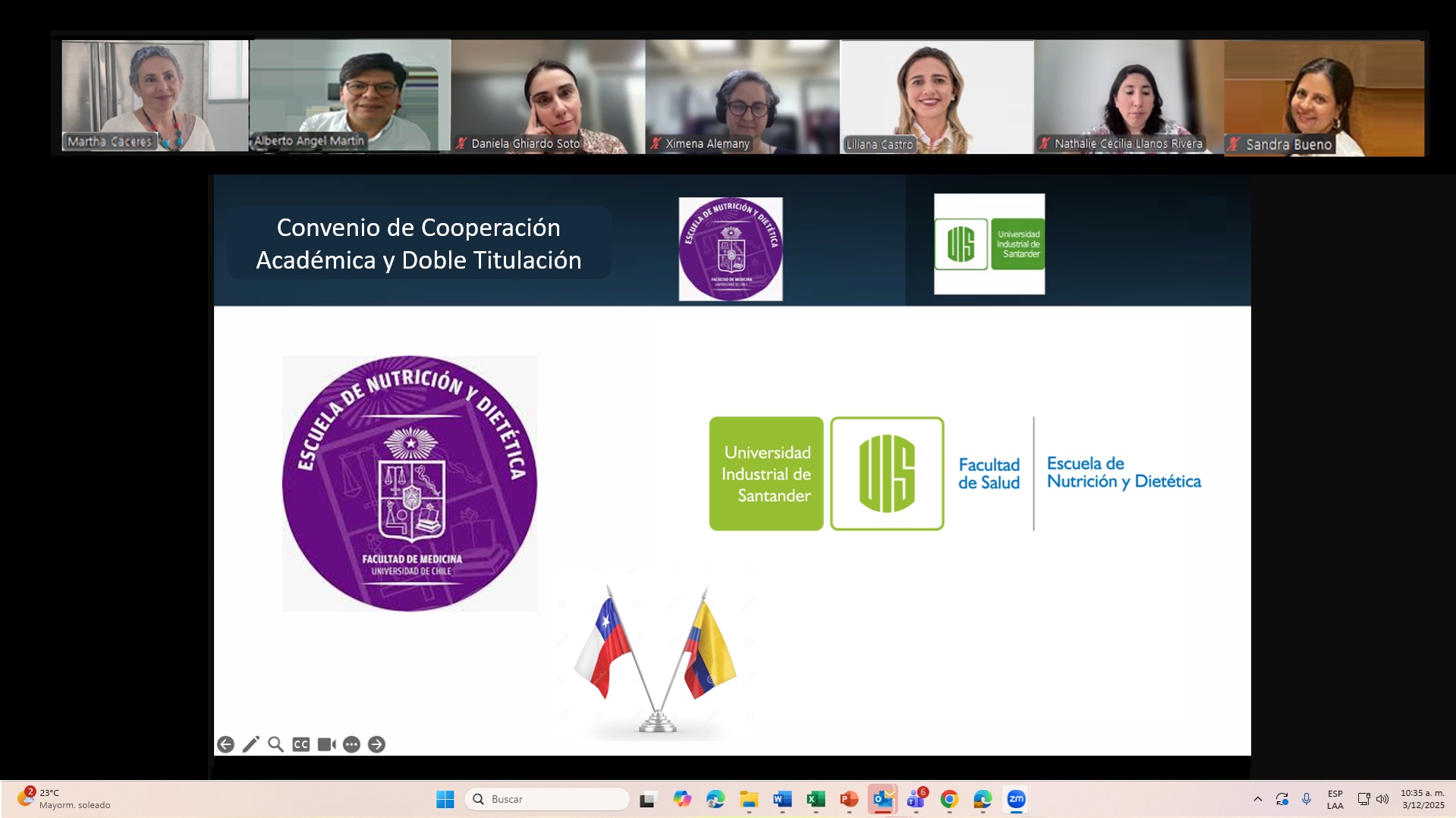1456x818 pixels.
Task: Select Martha Caceres's video tile
Action: 155,96
